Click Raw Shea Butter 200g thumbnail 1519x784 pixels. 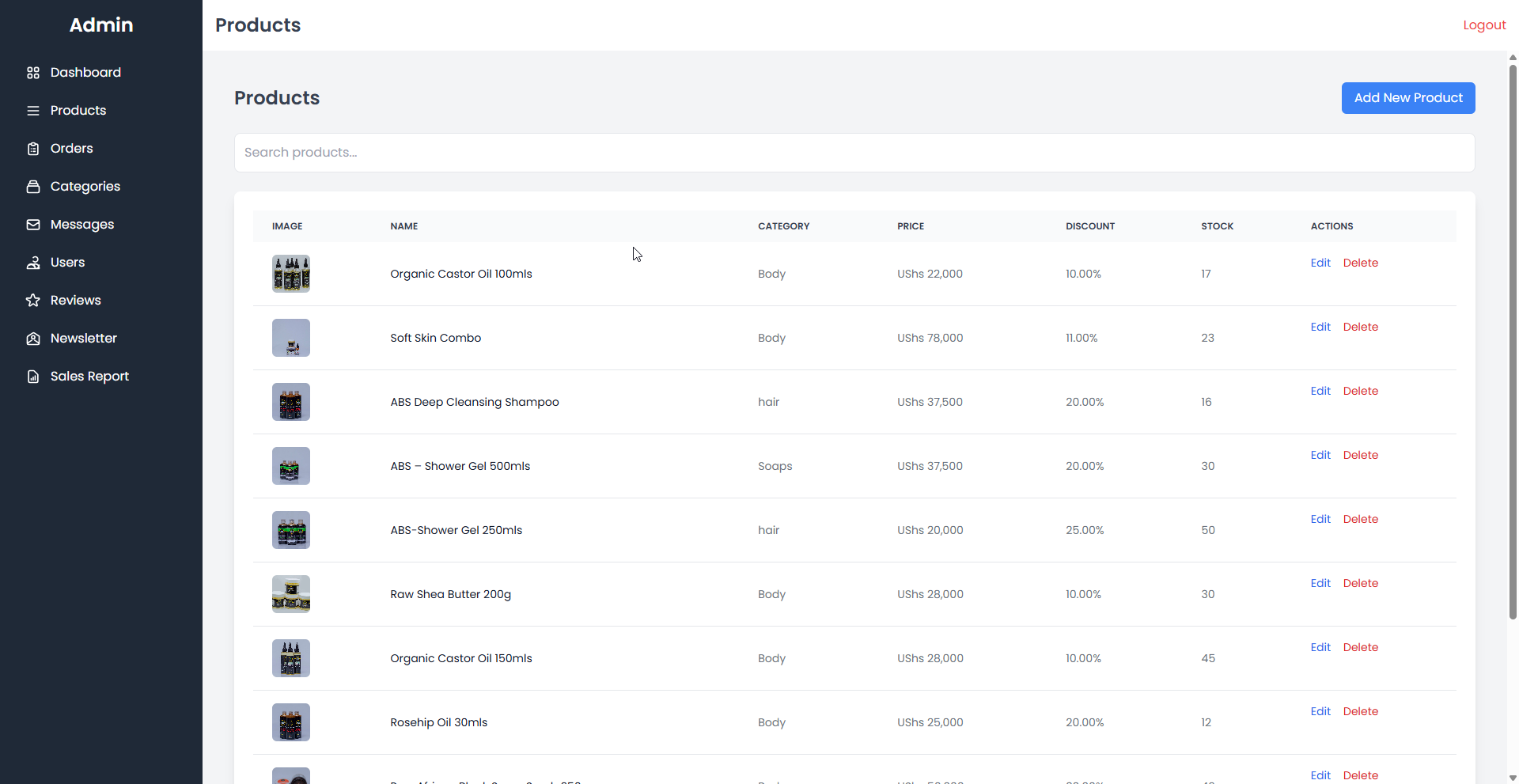[291, 594]
